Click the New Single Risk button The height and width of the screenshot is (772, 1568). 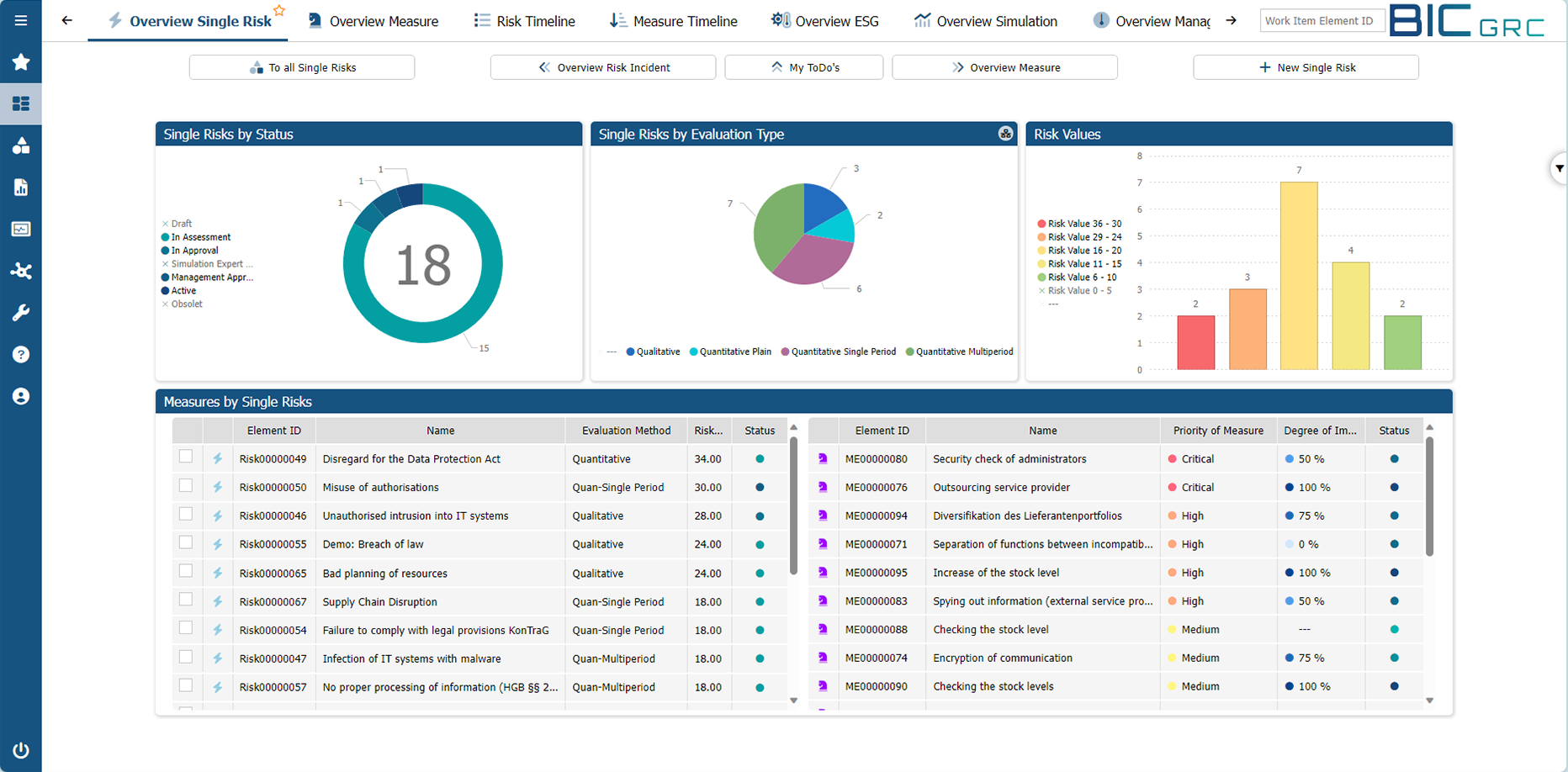[x=1306, y=67]
